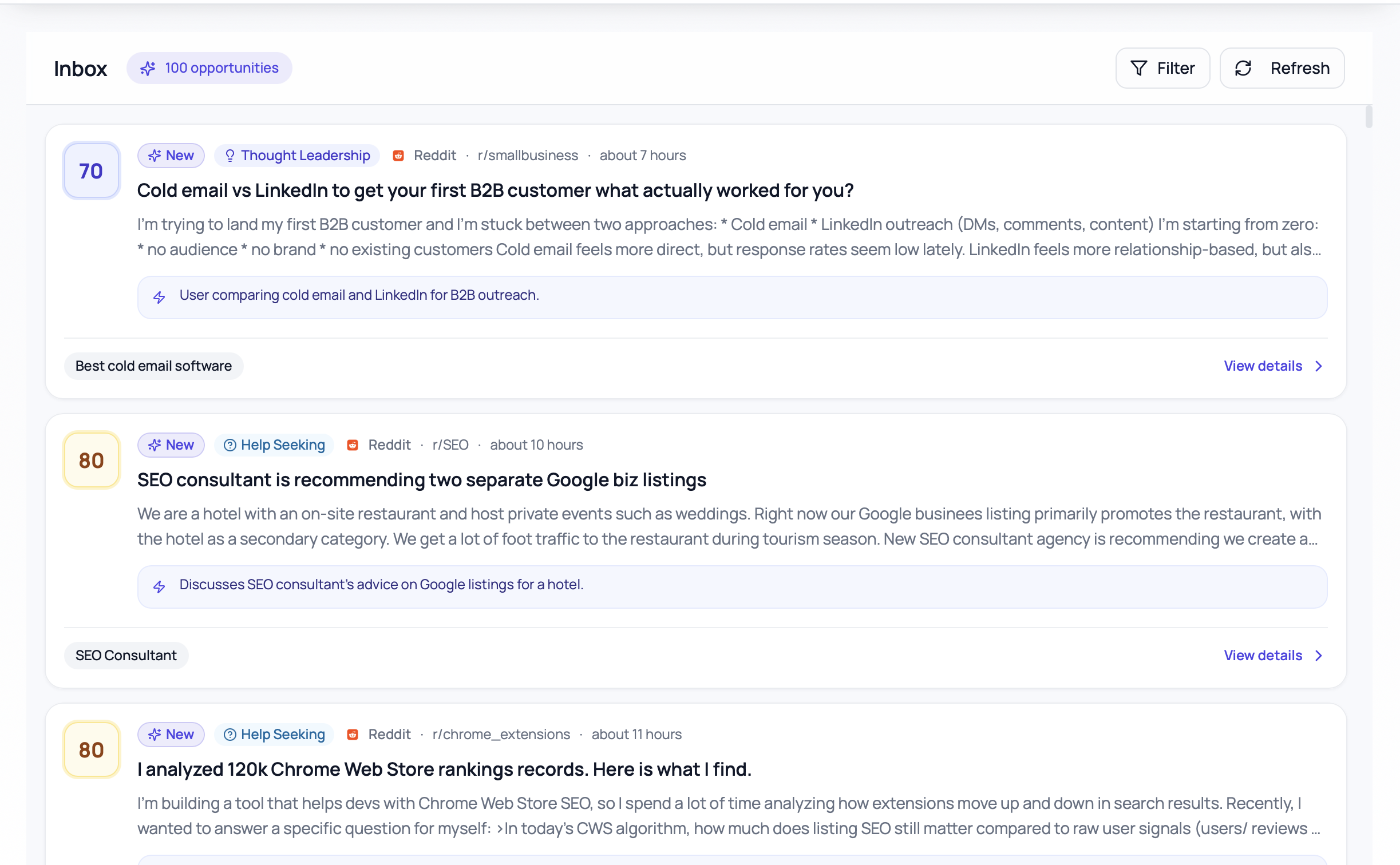
Task: Expand details chevron for cold email post
Action: pos(1319,366)
